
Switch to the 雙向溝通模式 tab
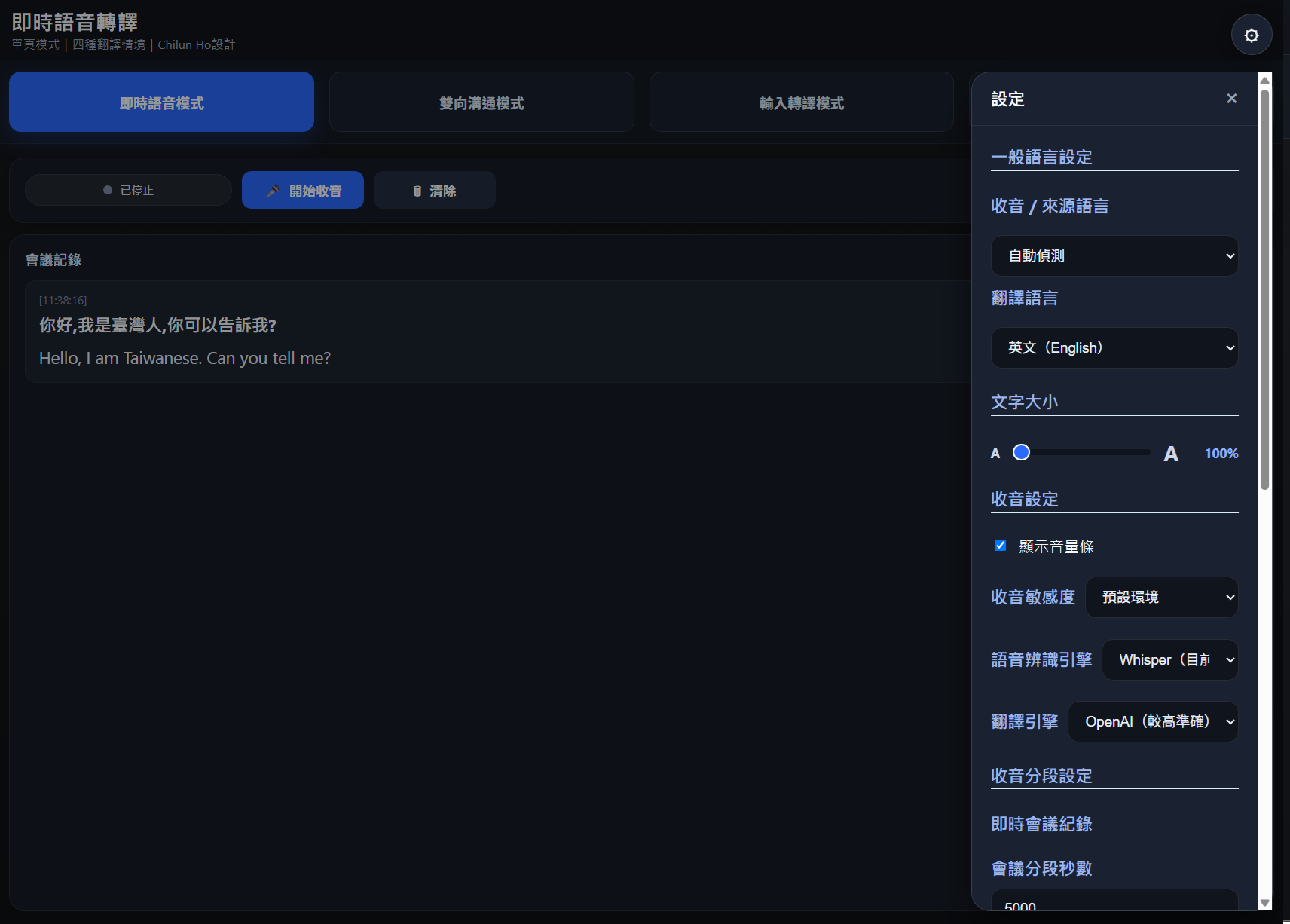(481, 102)
